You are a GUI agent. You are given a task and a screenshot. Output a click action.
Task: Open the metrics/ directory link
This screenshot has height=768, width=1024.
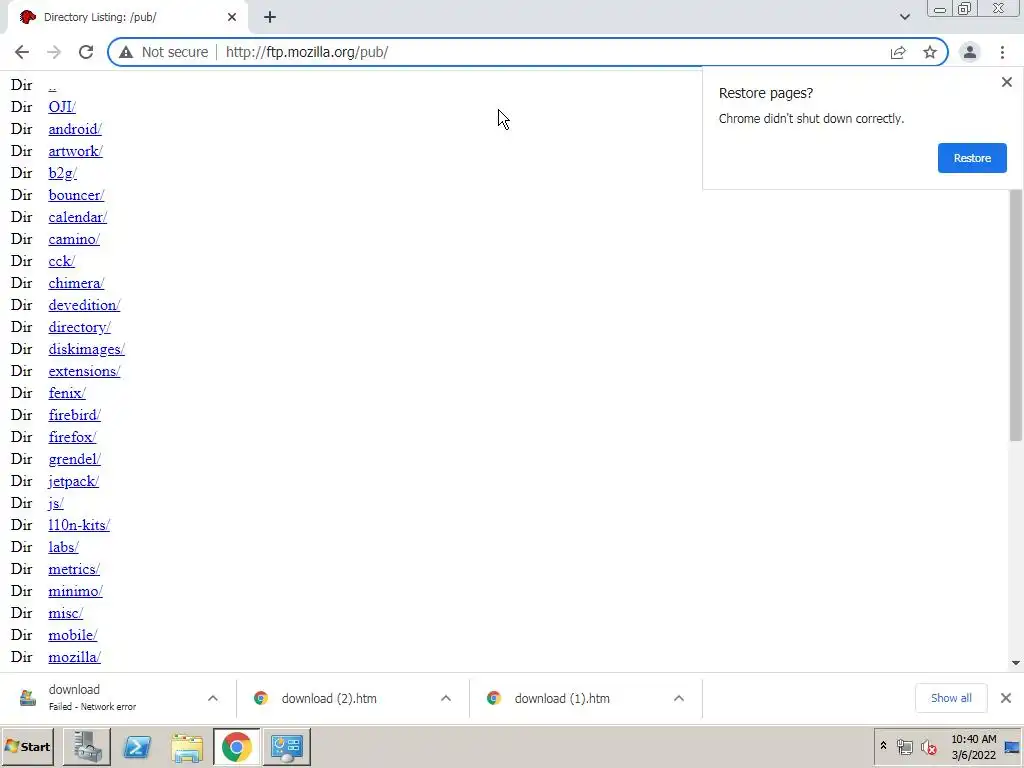click(74, 569)
